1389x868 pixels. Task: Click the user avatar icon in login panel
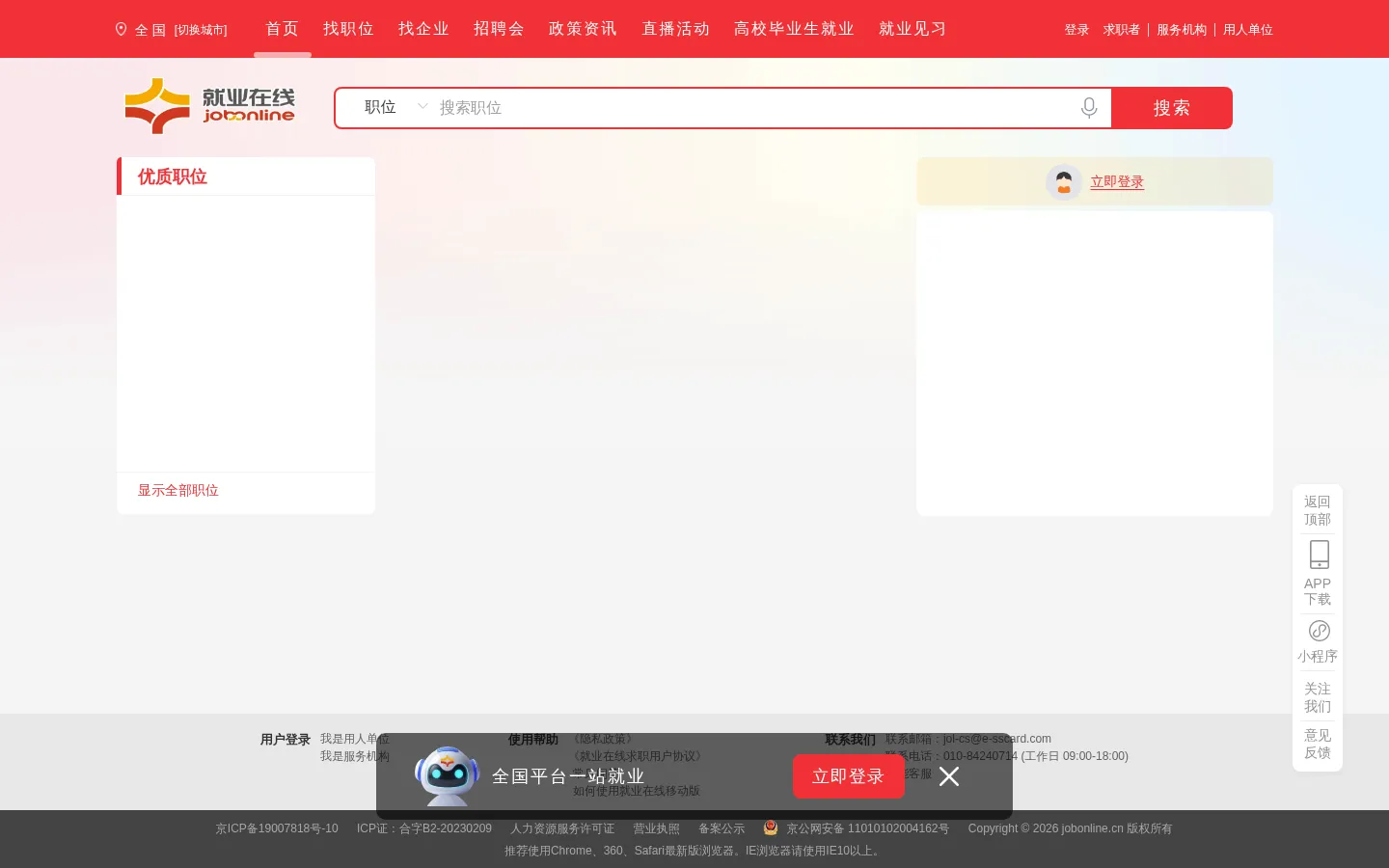point(1064,181)
